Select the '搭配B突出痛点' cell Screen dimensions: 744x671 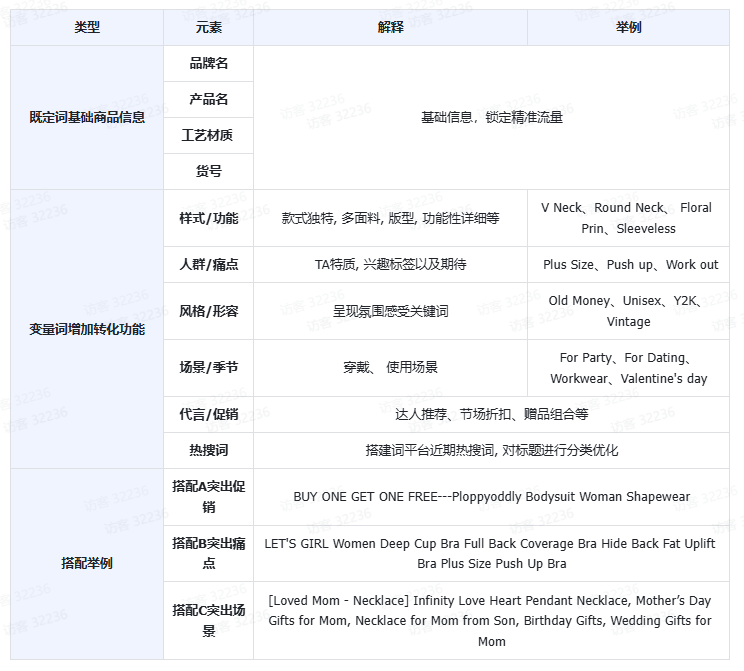[x=208, y=553]
